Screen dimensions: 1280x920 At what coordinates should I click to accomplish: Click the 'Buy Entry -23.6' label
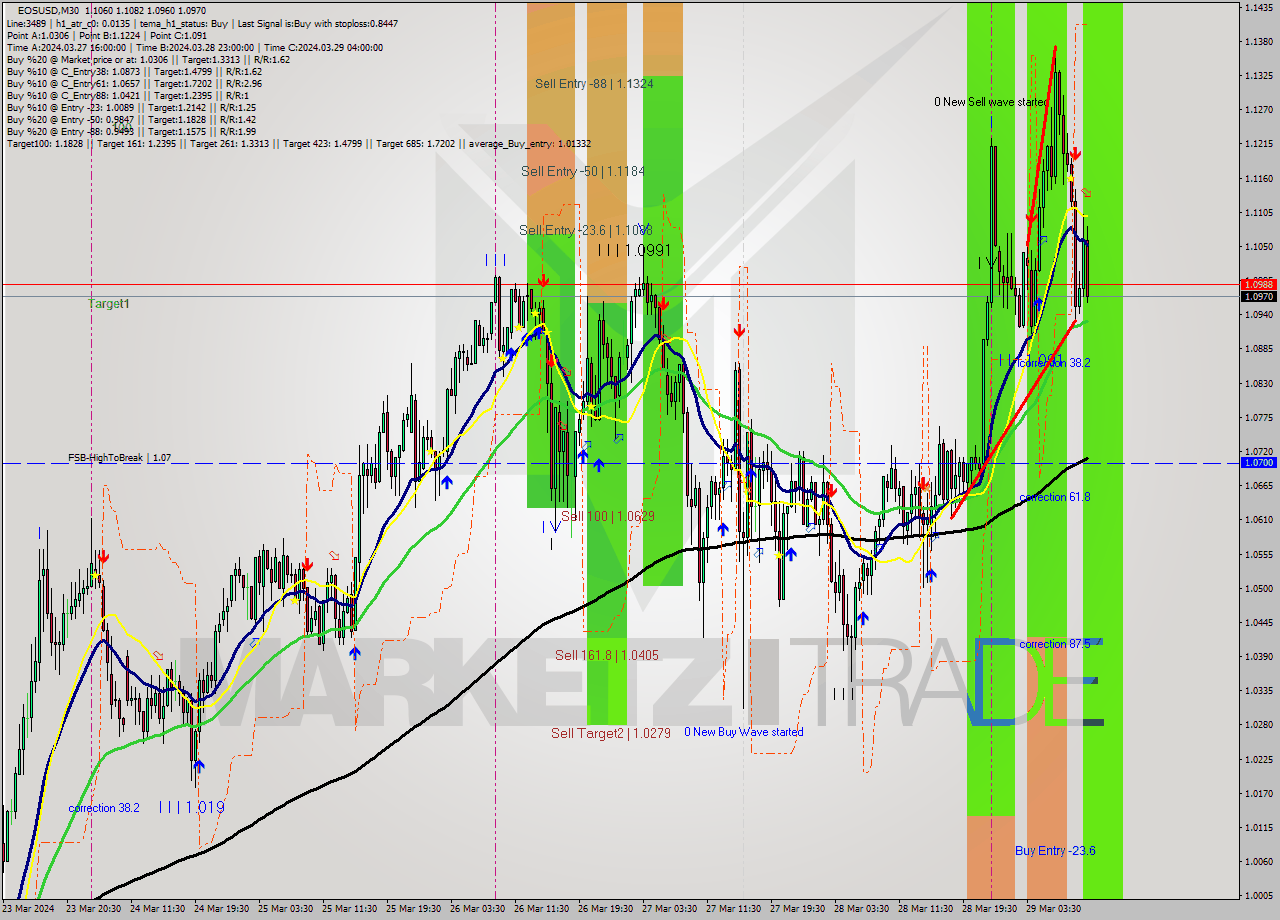click(x=1055, y=851)
